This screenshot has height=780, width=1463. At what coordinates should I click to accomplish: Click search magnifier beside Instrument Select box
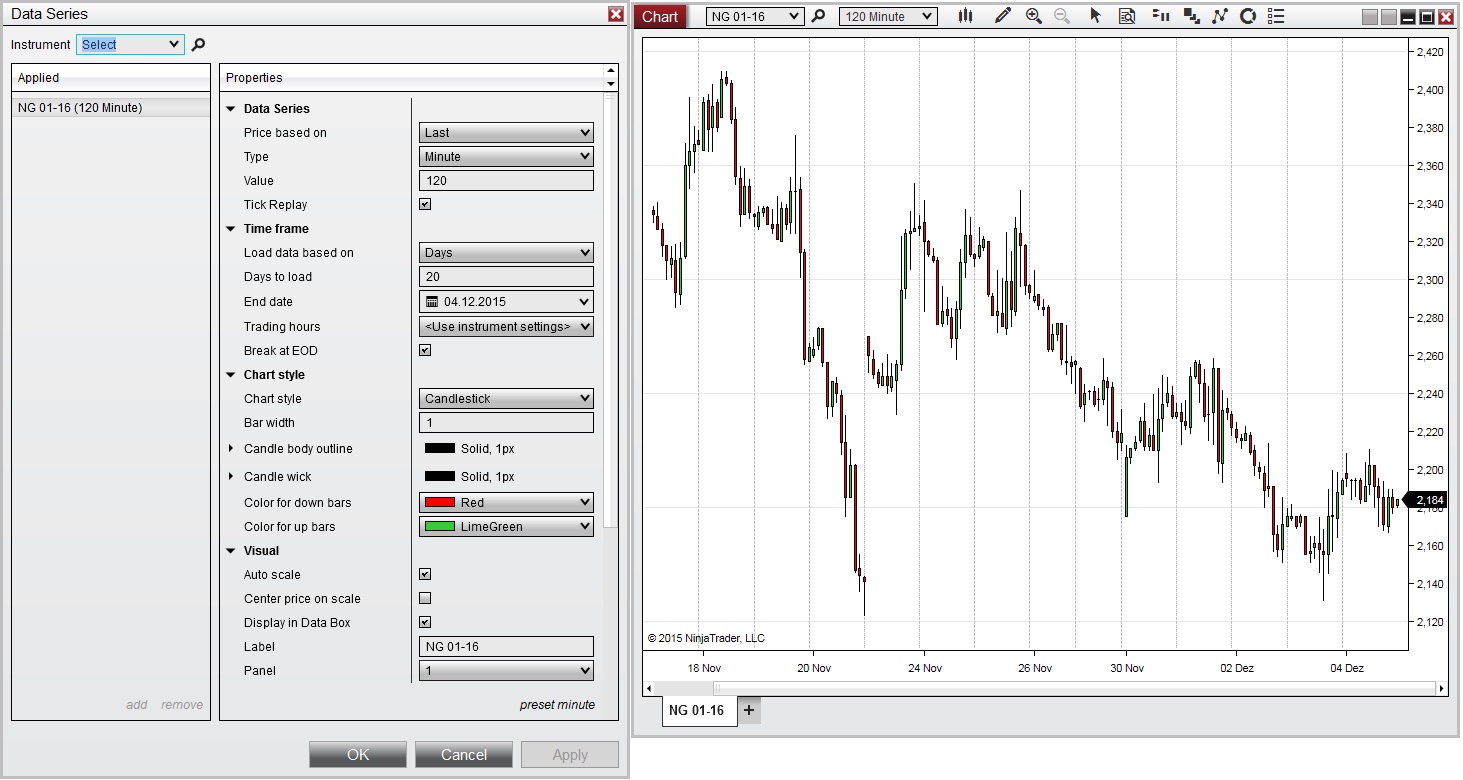(x=198, y=45)
